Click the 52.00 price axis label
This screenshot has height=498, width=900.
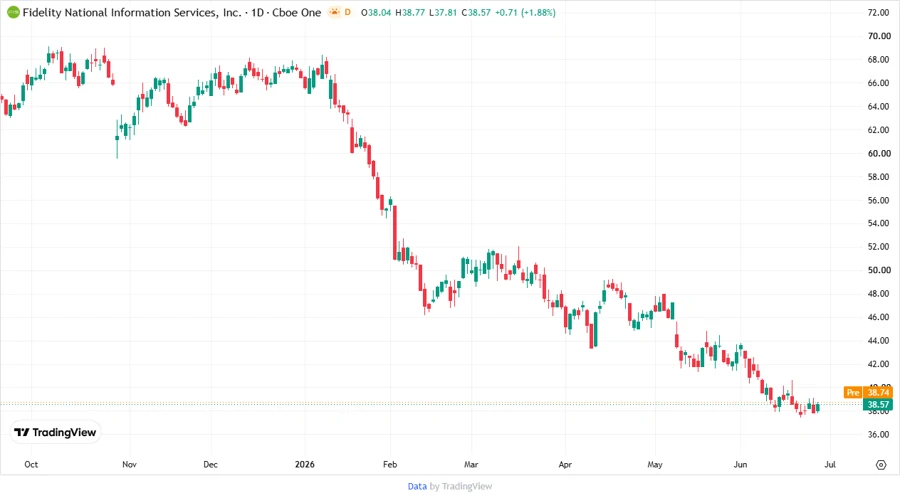[x=879, y=247]
